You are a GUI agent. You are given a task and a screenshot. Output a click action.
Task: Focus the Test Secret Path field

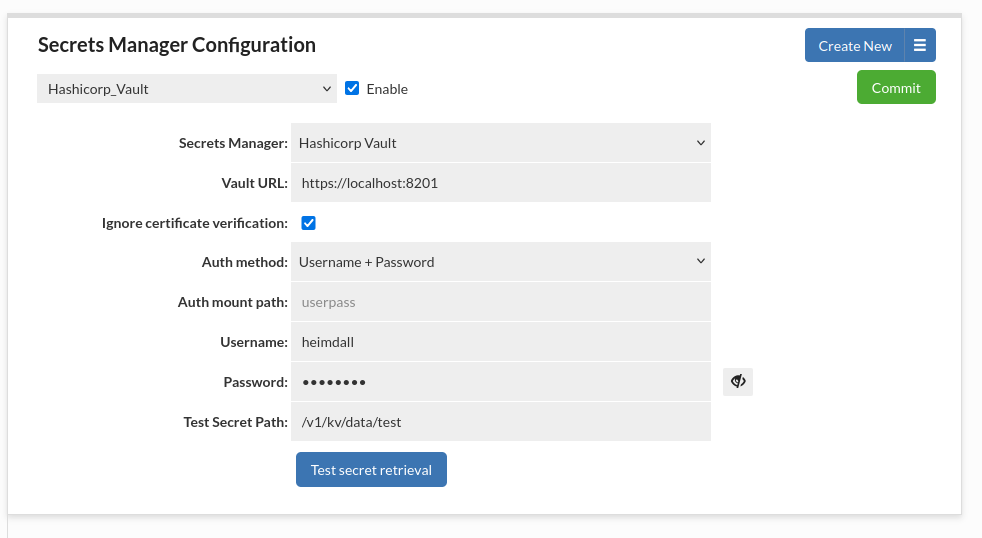tap(500, 422)
